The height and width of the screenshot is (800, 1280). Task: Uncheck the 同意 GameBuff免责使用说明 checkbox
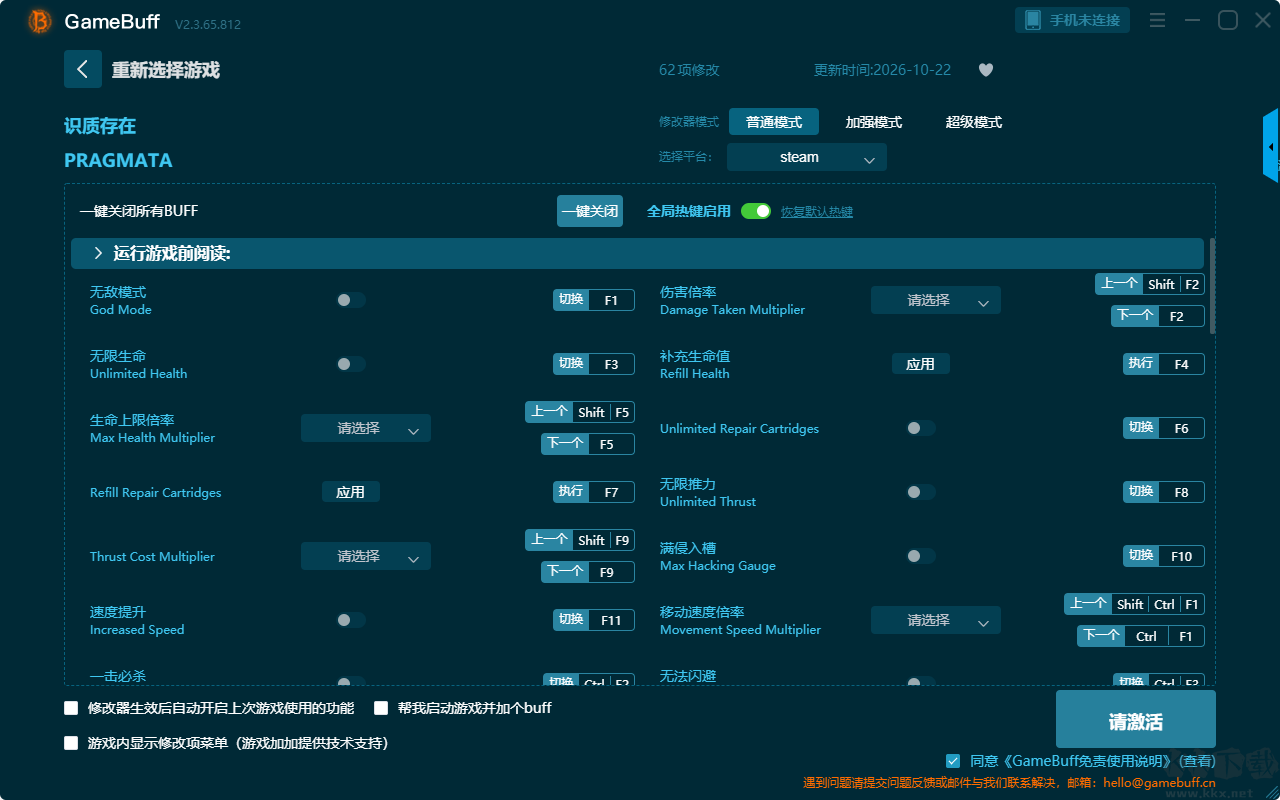point(953,761)
